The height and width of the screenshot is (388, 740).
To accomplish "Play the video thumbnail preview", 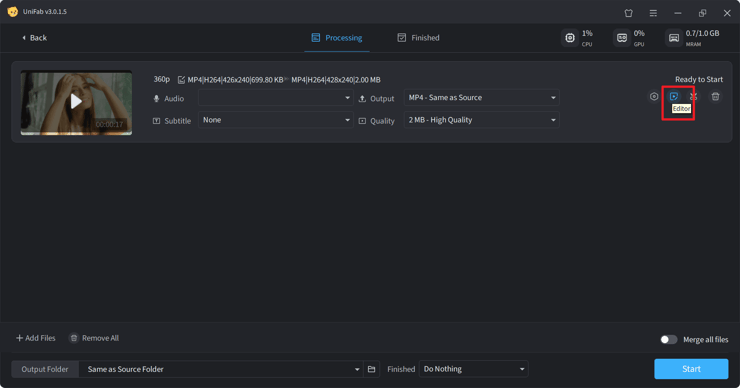I will click(x=76, y=101).
